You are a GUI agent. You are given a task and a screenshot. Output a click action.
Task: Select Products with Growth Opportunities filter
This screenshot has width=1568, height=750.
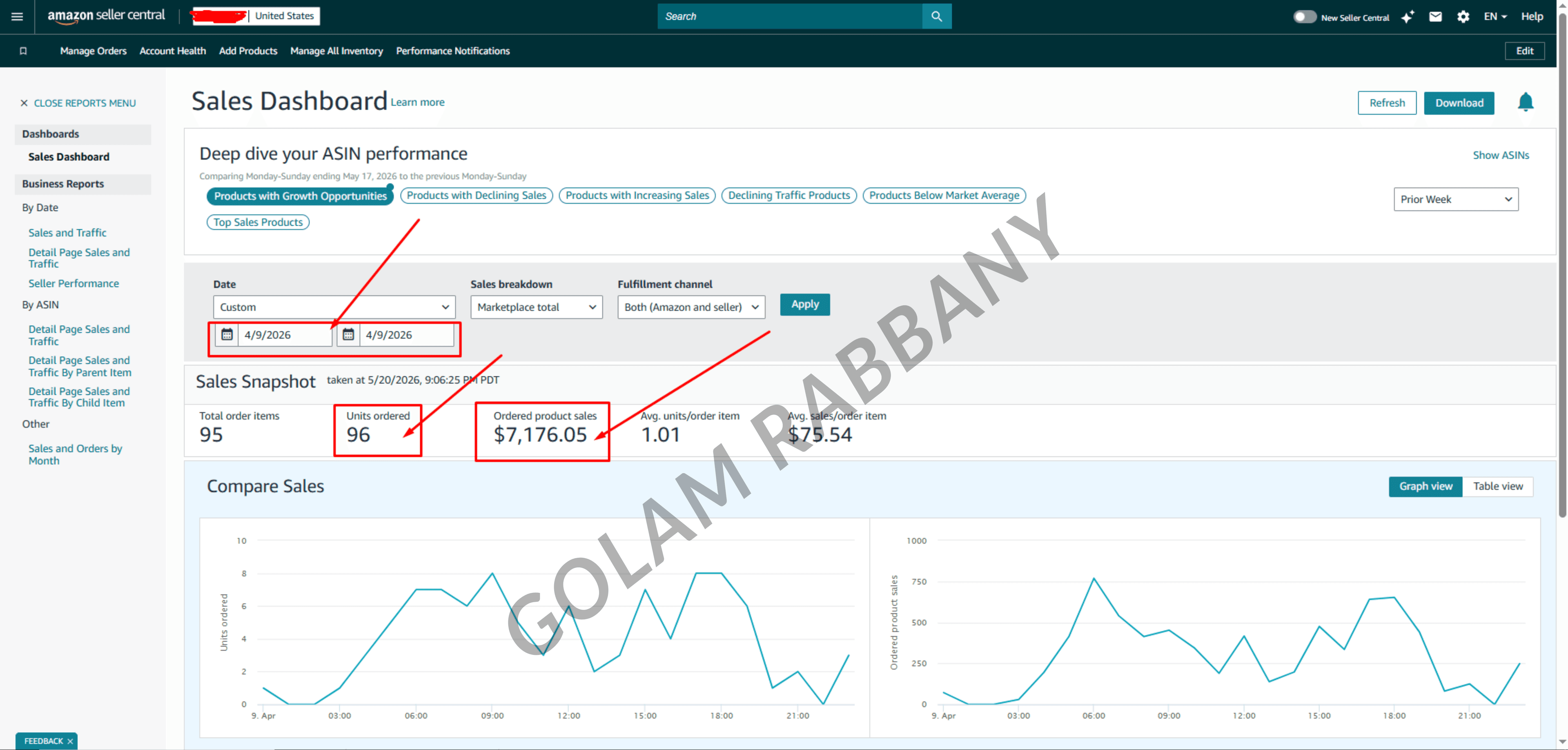click(x=300, y=196)
